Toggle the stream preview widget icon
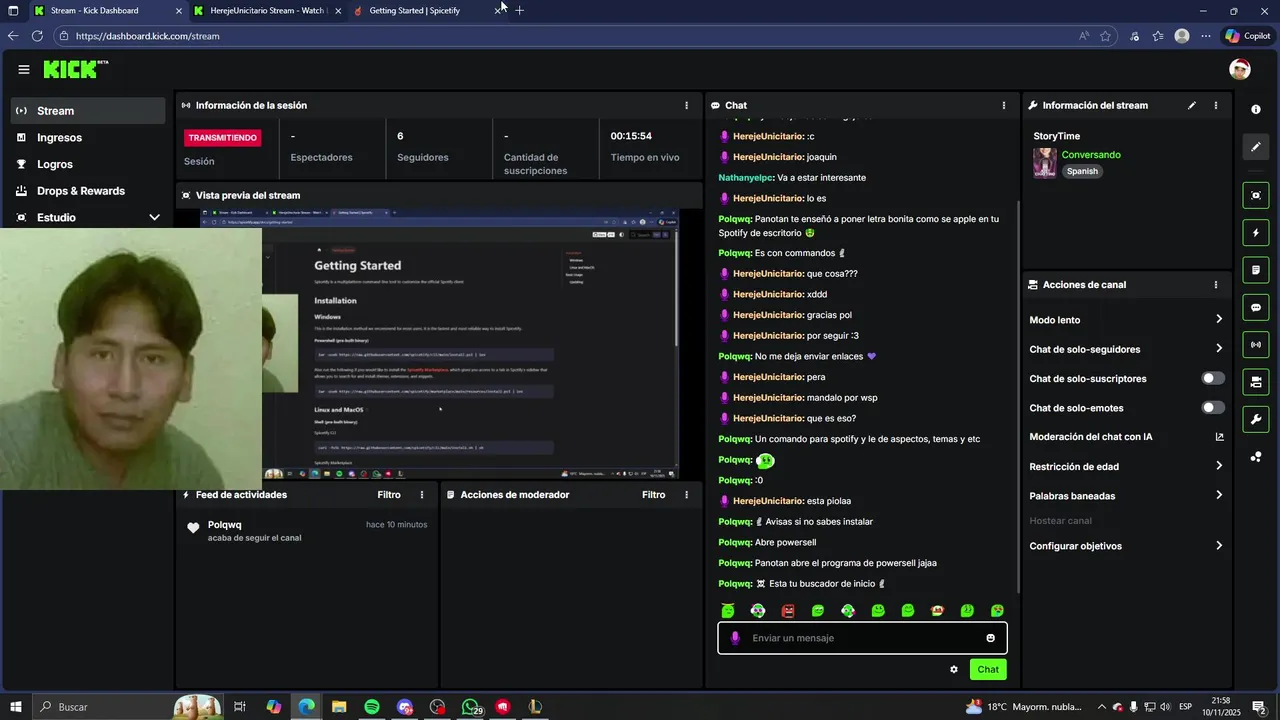This screenshot has width=1280, height=720. (1256, 195)
